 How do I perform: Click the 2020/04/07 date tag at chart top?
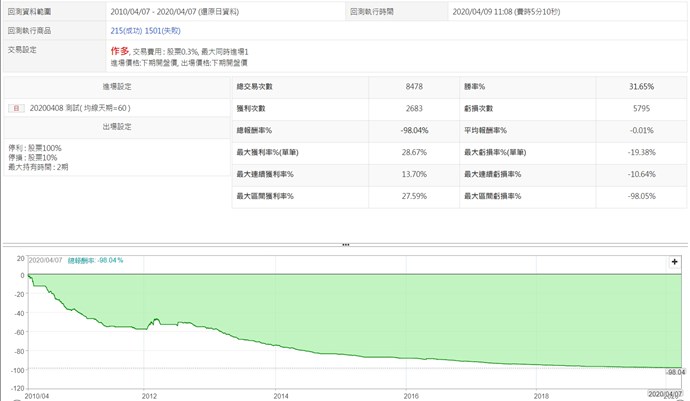46,260
